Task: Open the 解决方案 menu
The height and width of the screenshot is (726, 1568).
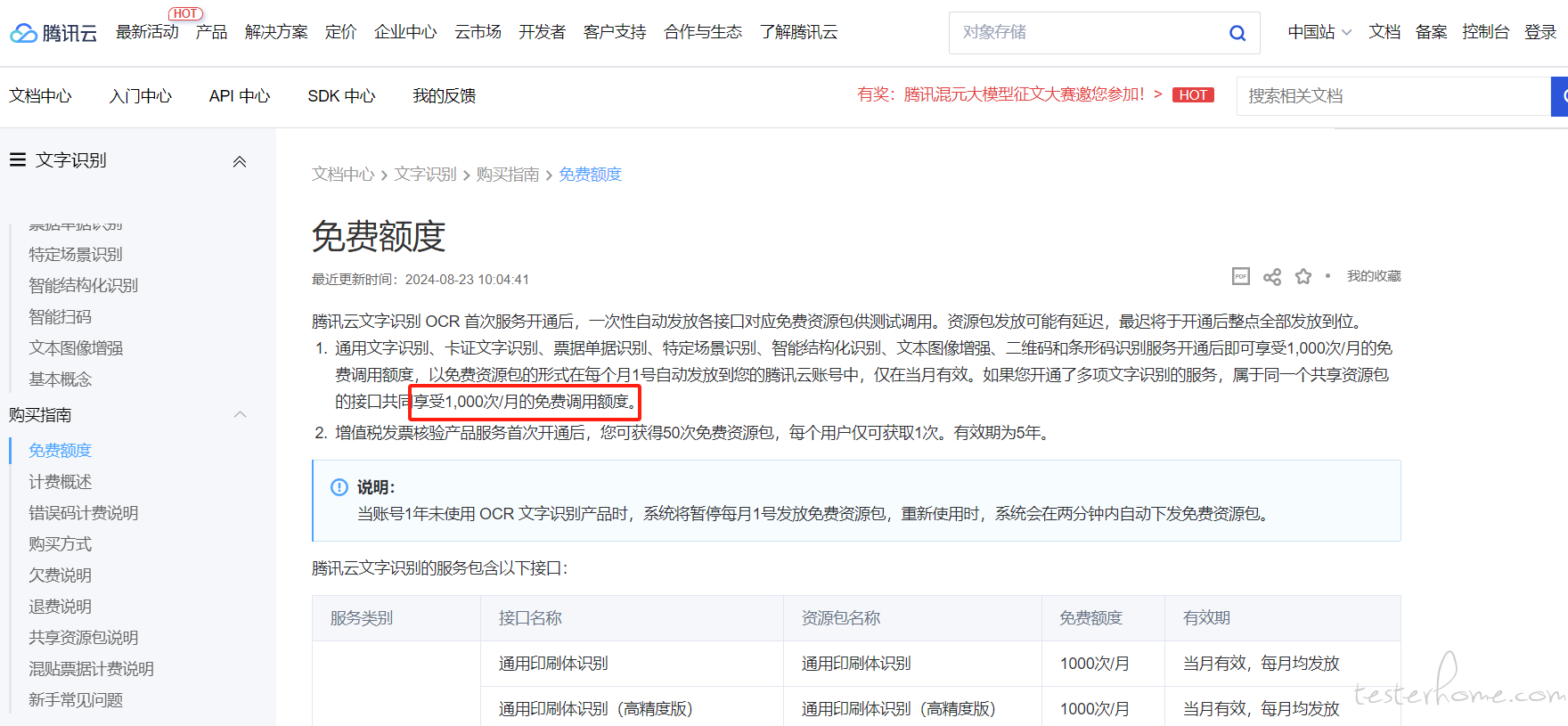Action: tap(276, 32)
